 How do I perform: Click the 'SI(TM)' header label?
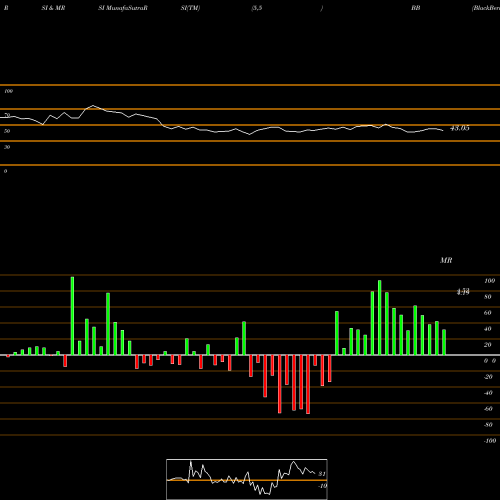pyautogui.click(x=190, y=8)
